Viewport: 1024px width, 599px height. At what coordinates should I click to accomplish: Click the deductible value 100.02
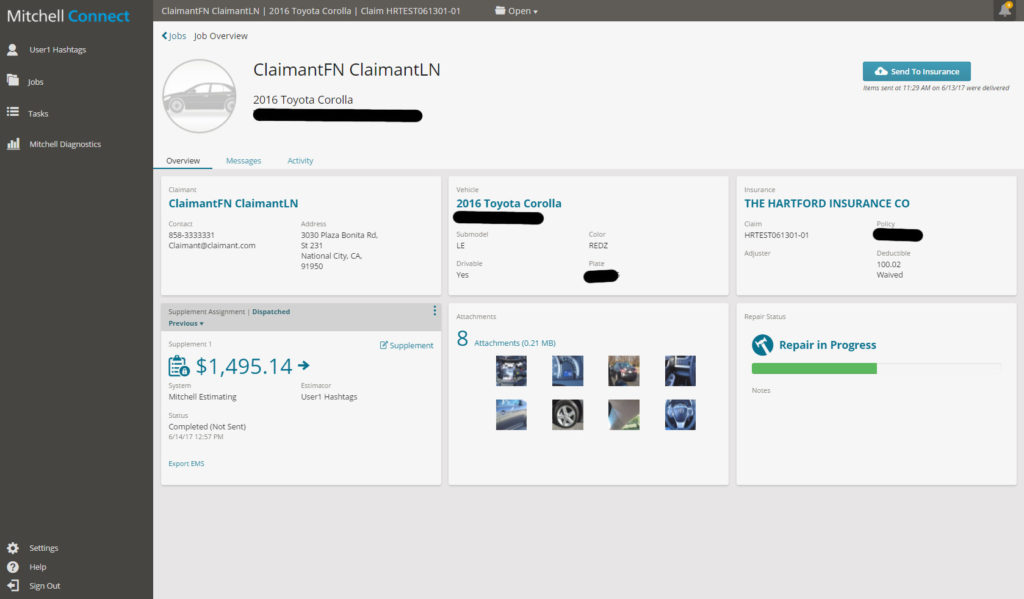(888, 265)
